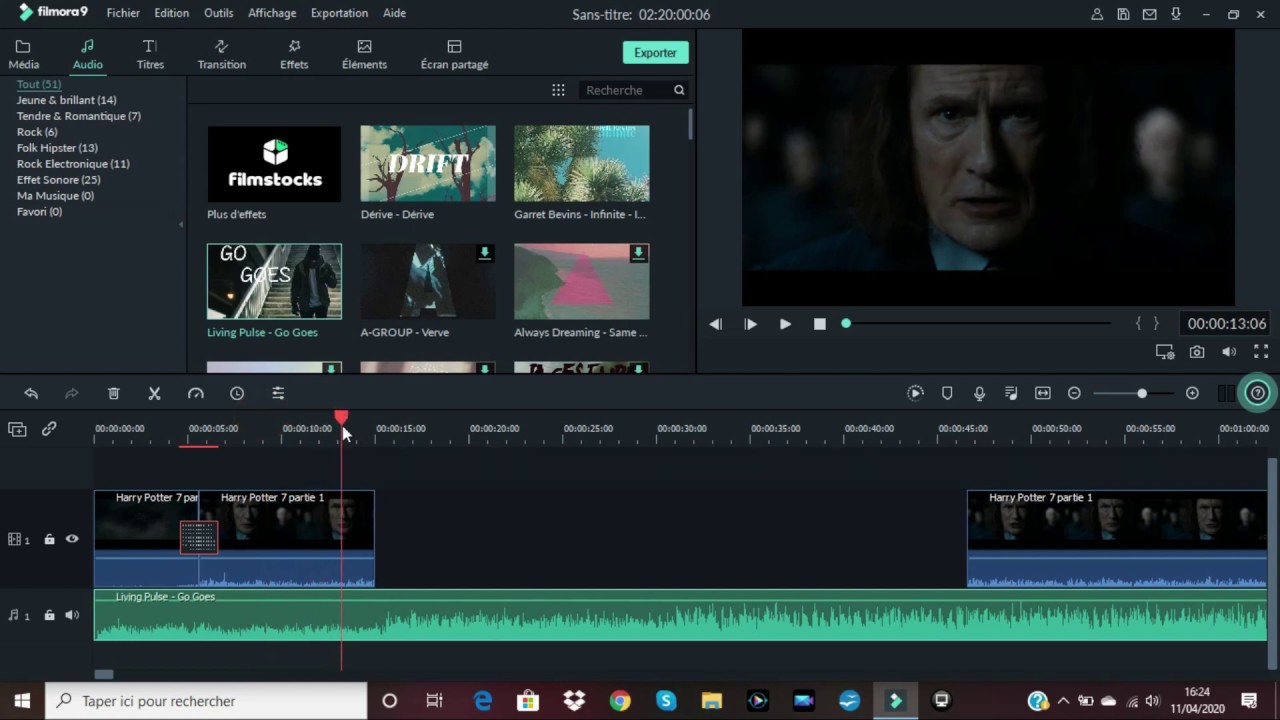Image resolution: width=1280 pixels, height=720 pixels.
Task: Zoom timeline to fit
Action: (x=1043, y=394)
